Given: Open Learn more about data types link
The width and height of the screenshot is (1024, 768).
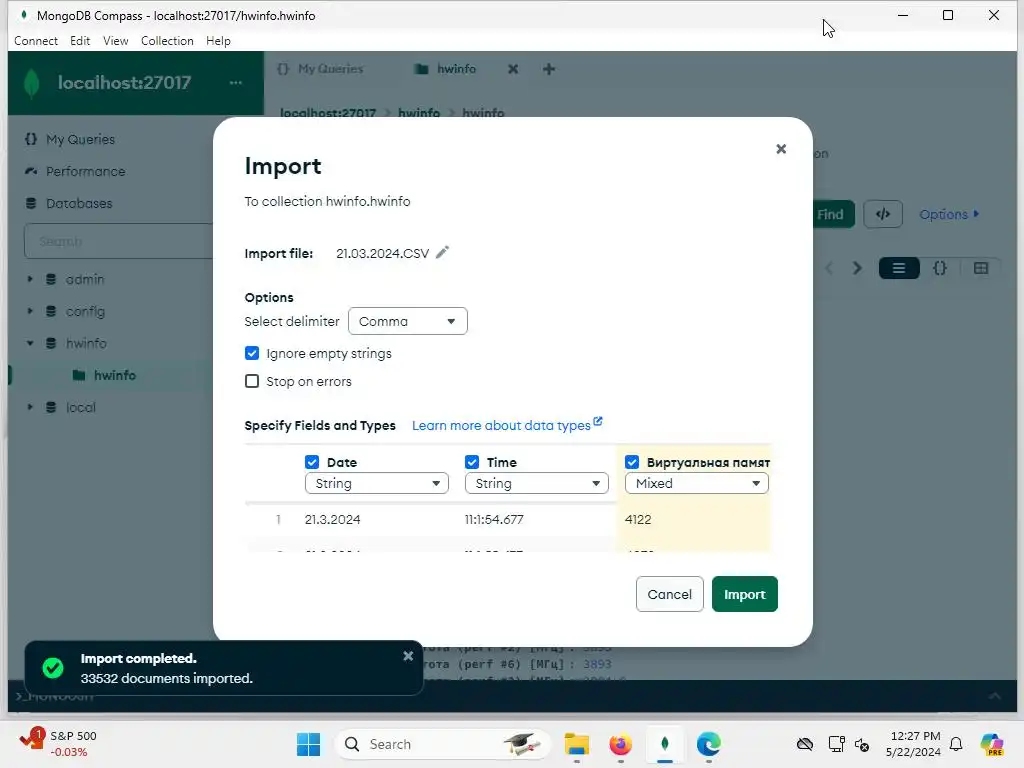Looking at the screenshot, I should (x=507, y=425).
